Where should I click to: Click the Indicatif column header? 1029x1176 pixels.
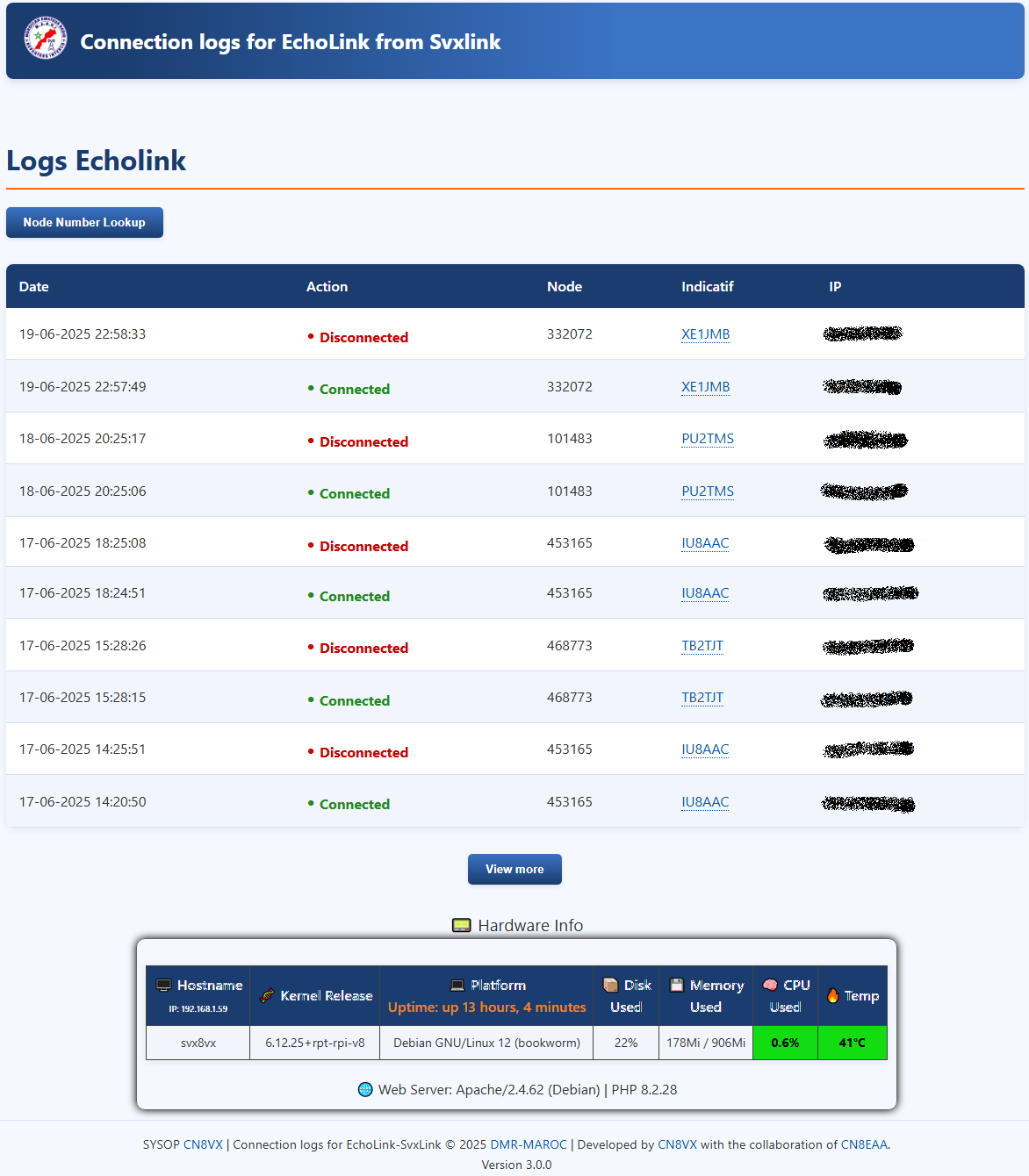(708, 287)
